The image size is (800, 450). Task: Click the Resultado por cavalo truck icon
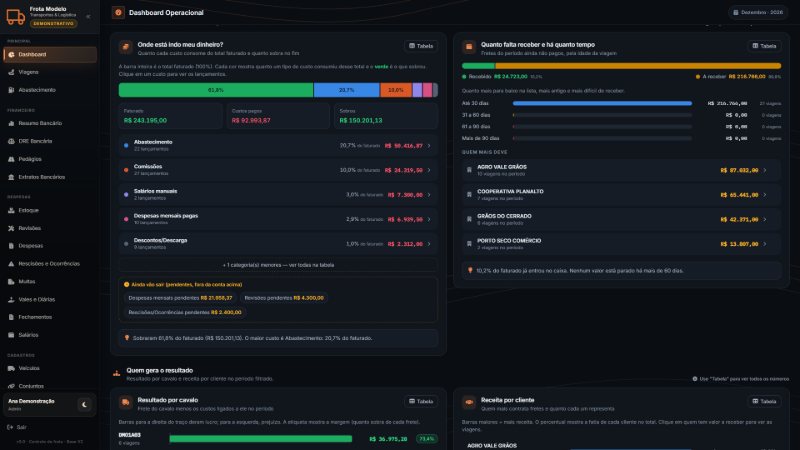pyautogui.click(x=126, y=403)
